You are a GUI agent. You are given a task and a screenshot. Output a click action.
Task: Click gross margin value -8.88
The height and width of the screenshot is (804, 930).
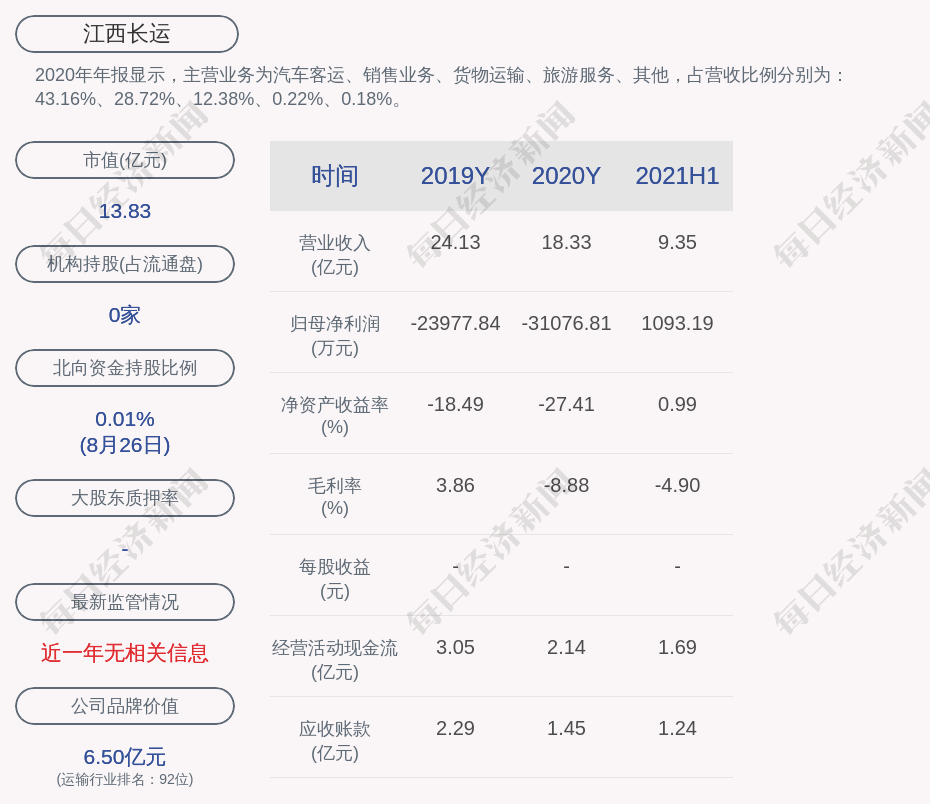[x=566, y=486]
